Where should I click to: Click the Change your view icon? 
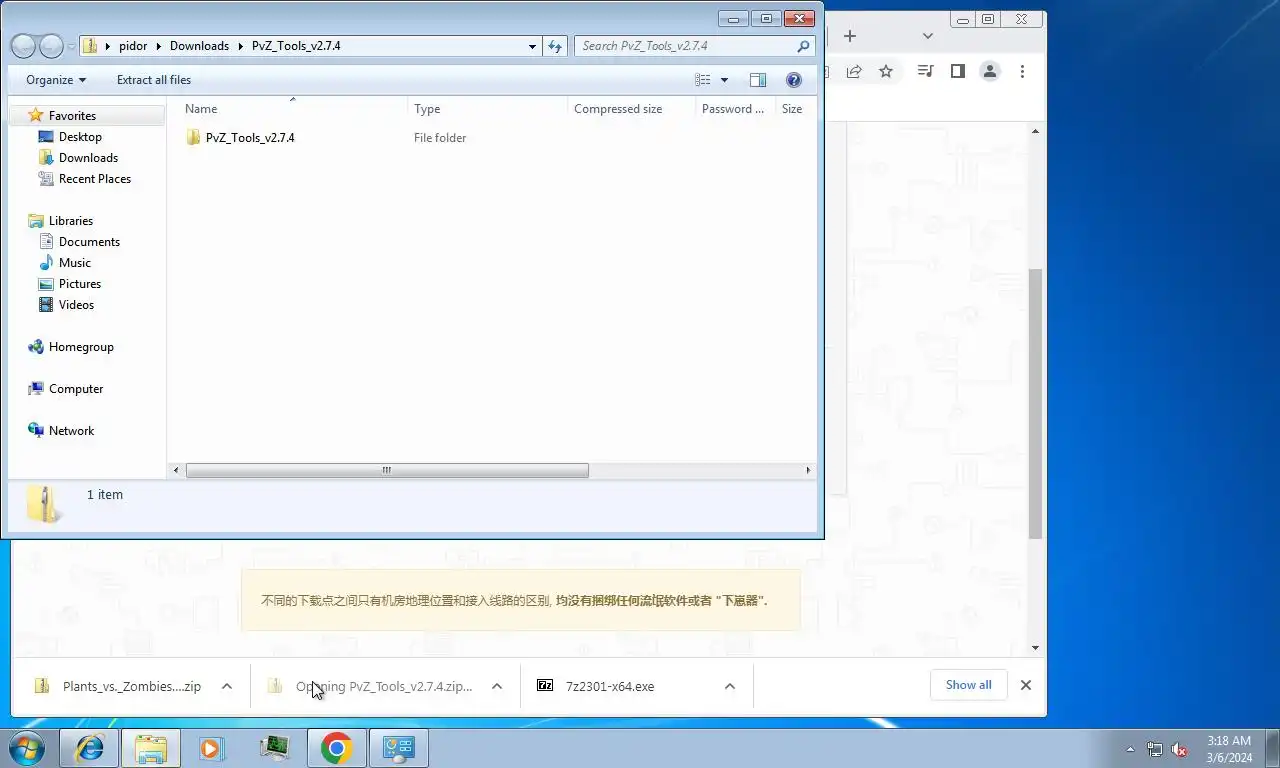[x=703, y=80]
